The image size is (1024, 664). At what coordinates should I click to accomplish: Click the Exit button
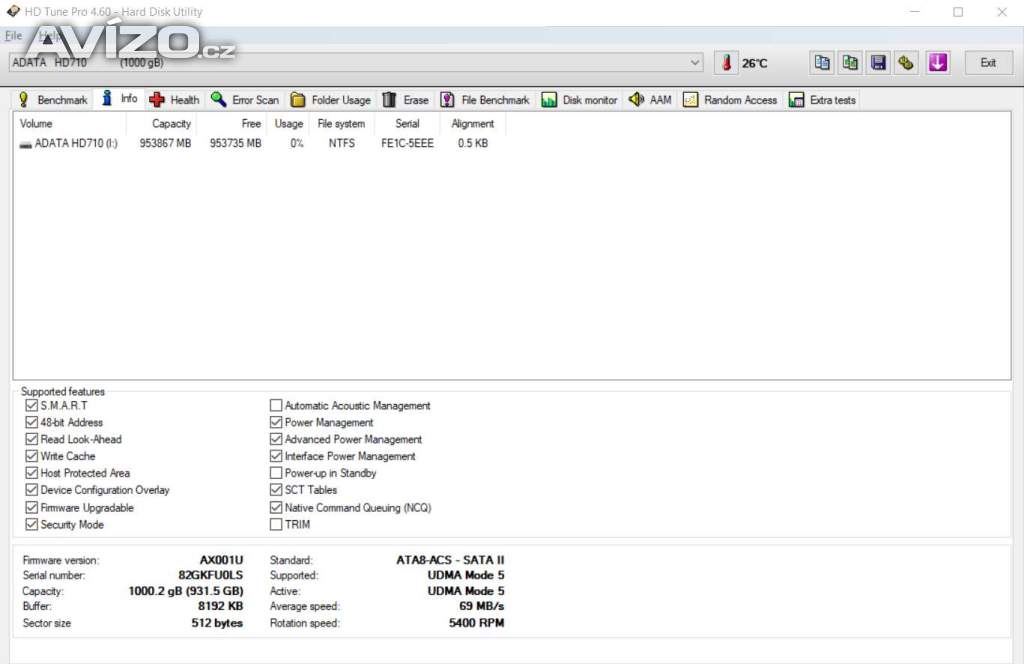(x=988, y=63)
